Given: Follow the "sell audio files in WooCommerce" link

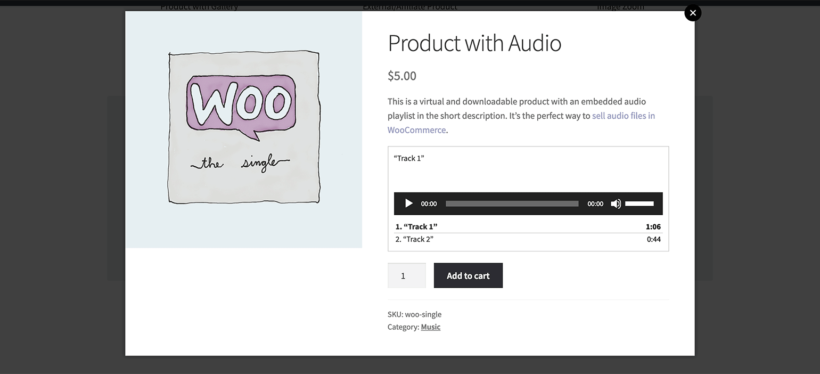Looking at the screenshot, I should [521, 123].
